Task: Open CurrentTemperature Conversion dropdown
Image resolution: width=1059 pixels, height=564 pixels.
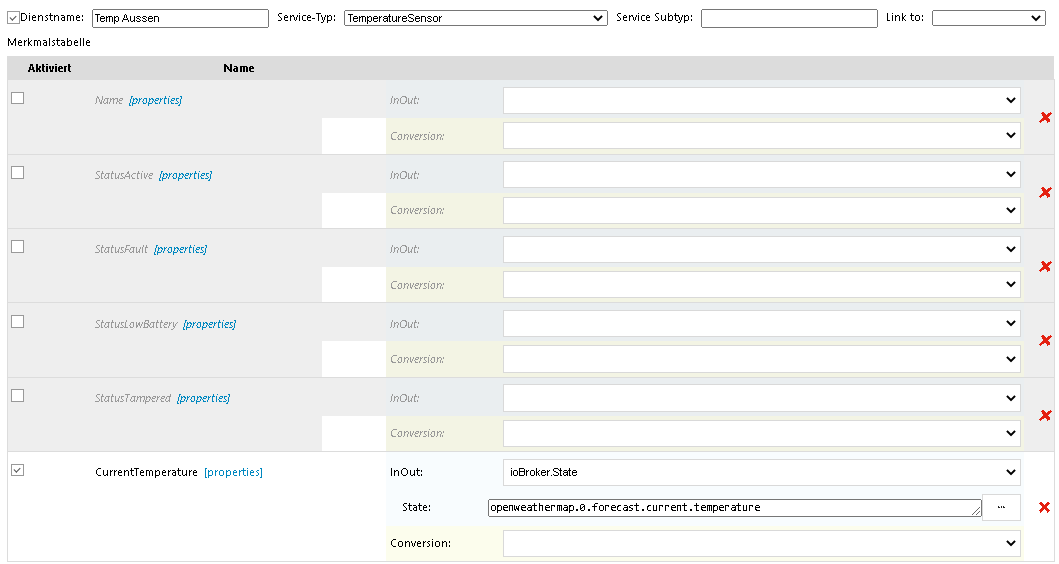Action: click(x=761, y=543)
